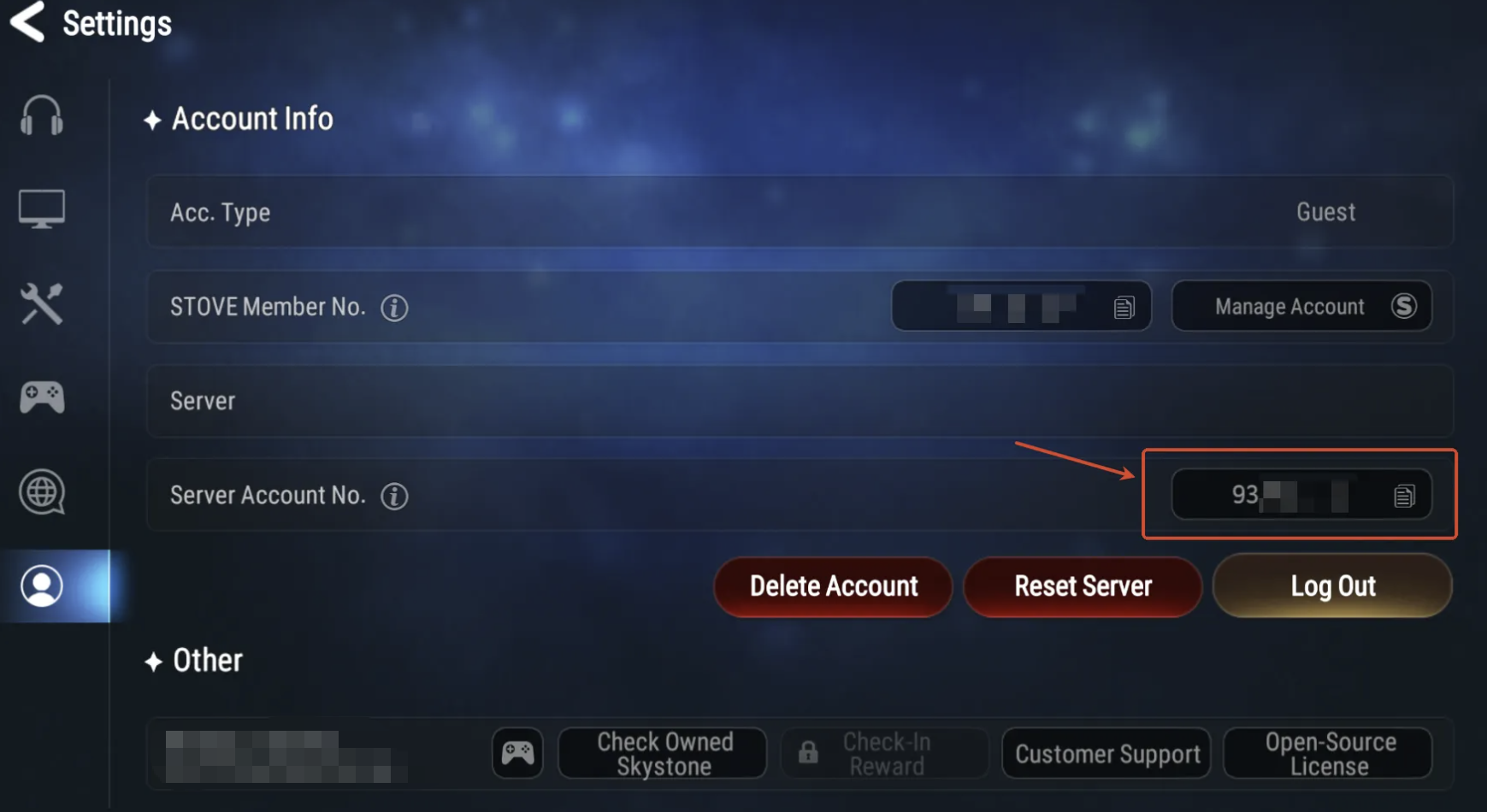Click the gamepad button in Other section
This screenshot has height=812, width=1487.
517,753
